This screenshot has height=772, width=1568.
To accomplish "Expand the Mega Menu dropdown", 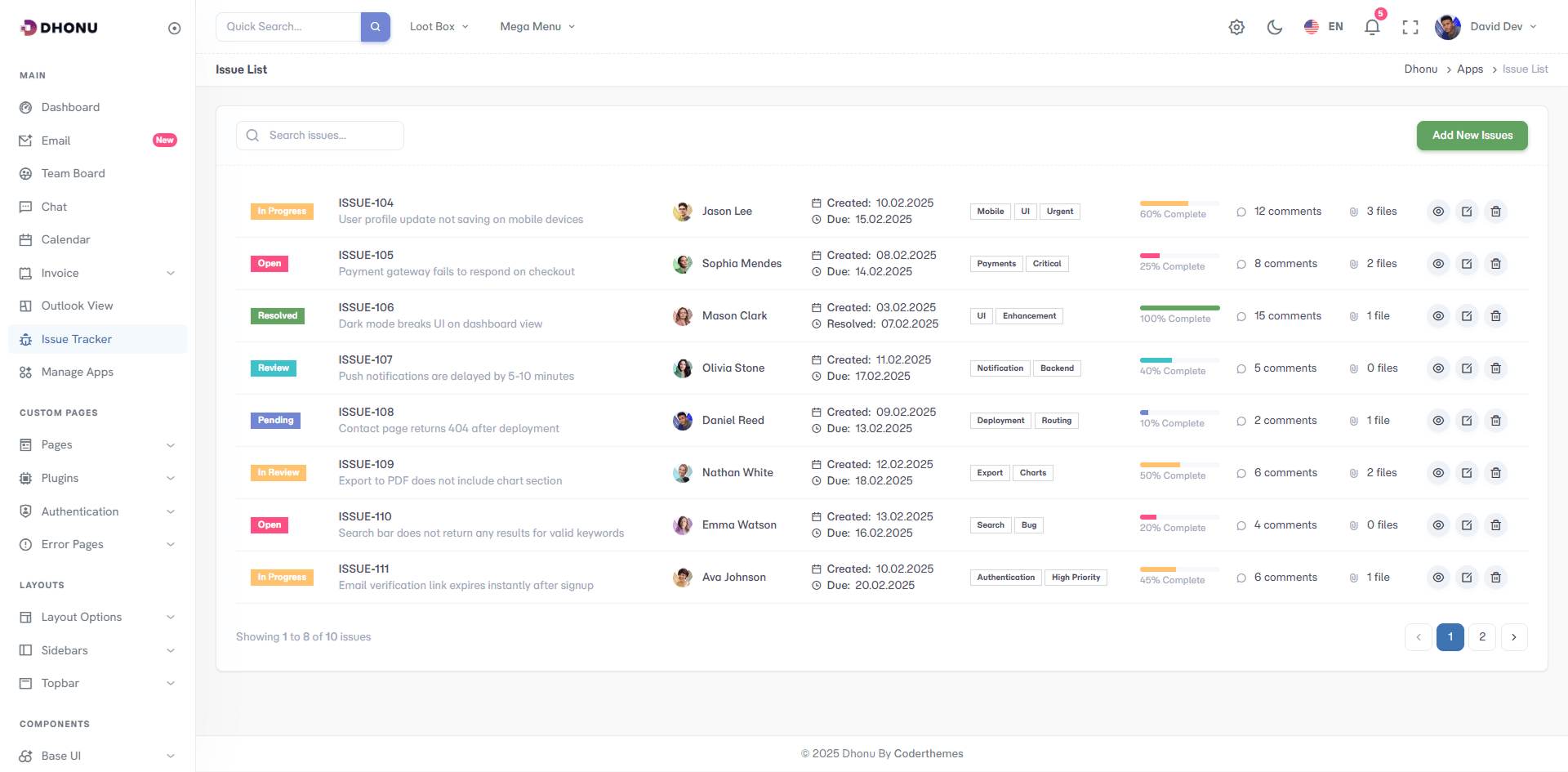I will (537, 27).
